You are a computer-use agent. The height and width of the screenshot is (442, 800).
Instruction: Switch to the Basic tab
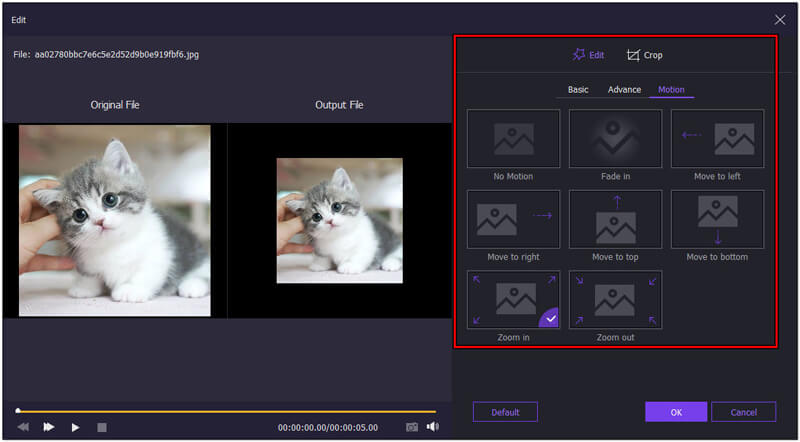point(578,90)
